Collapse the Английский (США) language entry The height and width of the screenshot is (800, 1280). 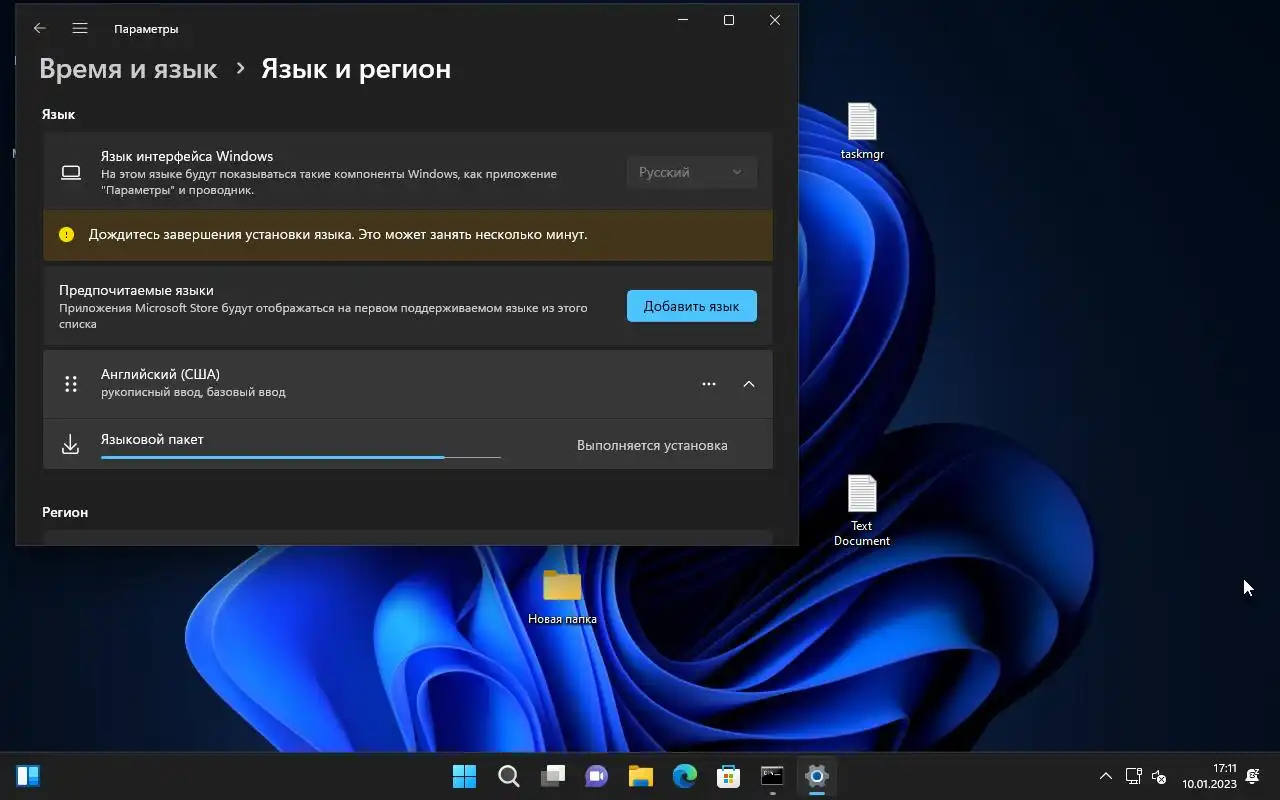pos(749,384)
